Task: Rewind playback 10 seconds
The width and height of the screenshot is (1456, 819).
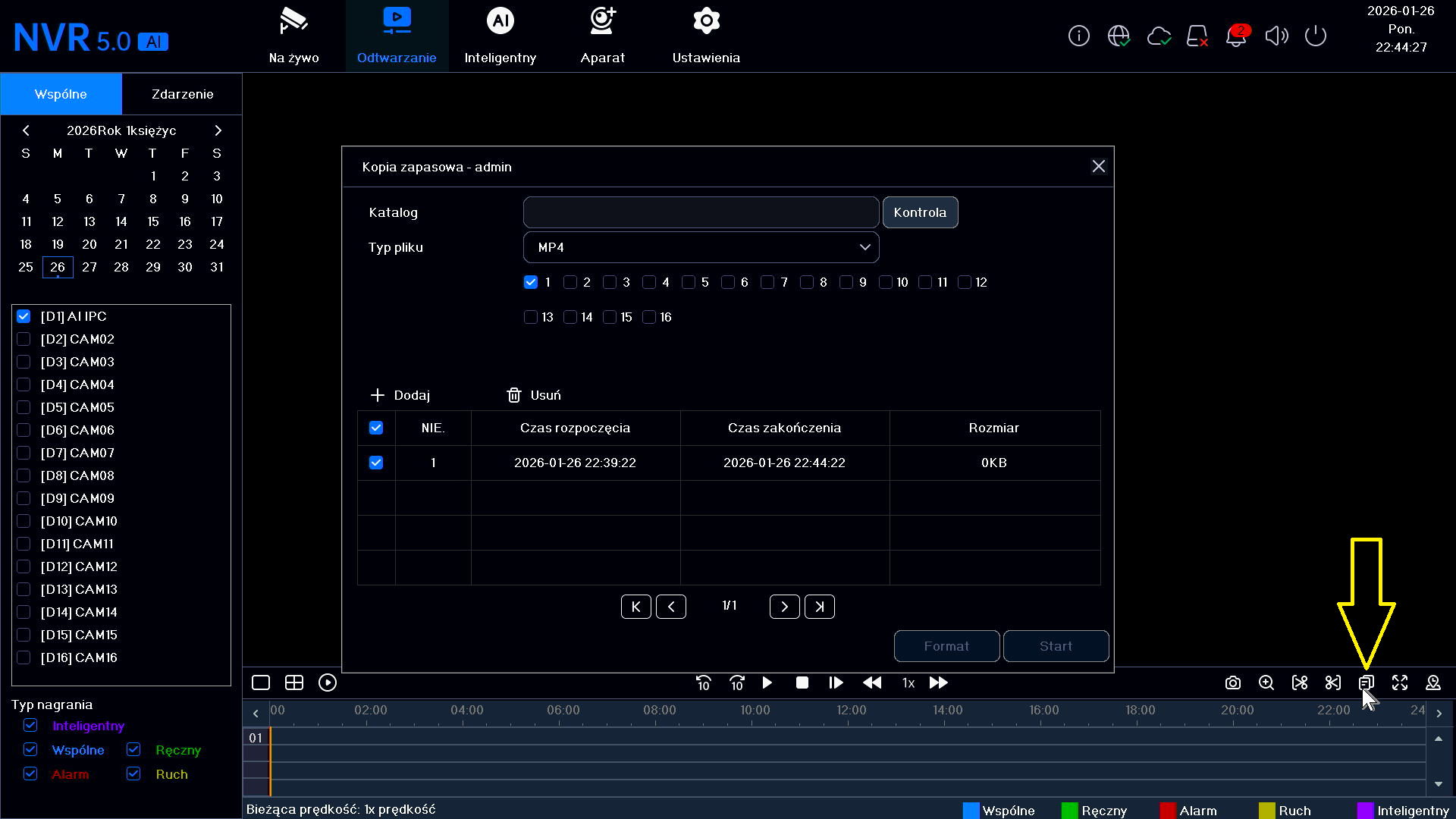Action: 704,682
